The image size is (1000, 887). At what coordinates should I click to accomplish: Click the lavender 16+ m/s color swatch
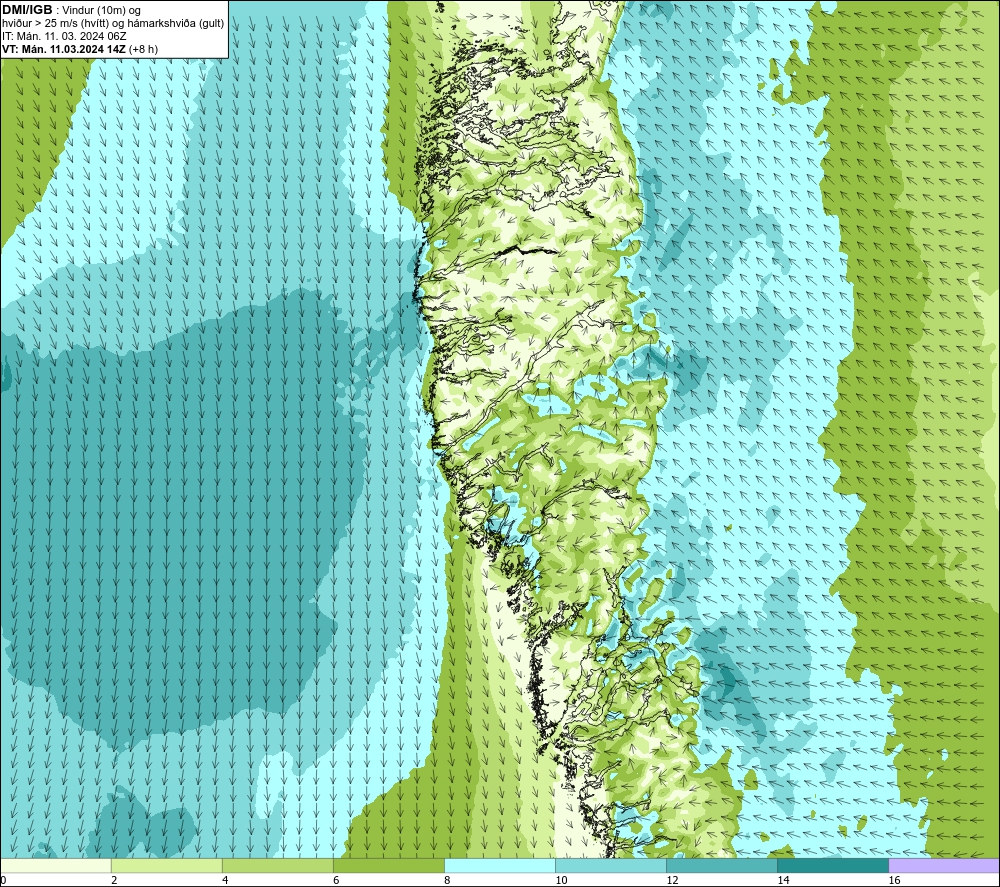tap(943, 865)
